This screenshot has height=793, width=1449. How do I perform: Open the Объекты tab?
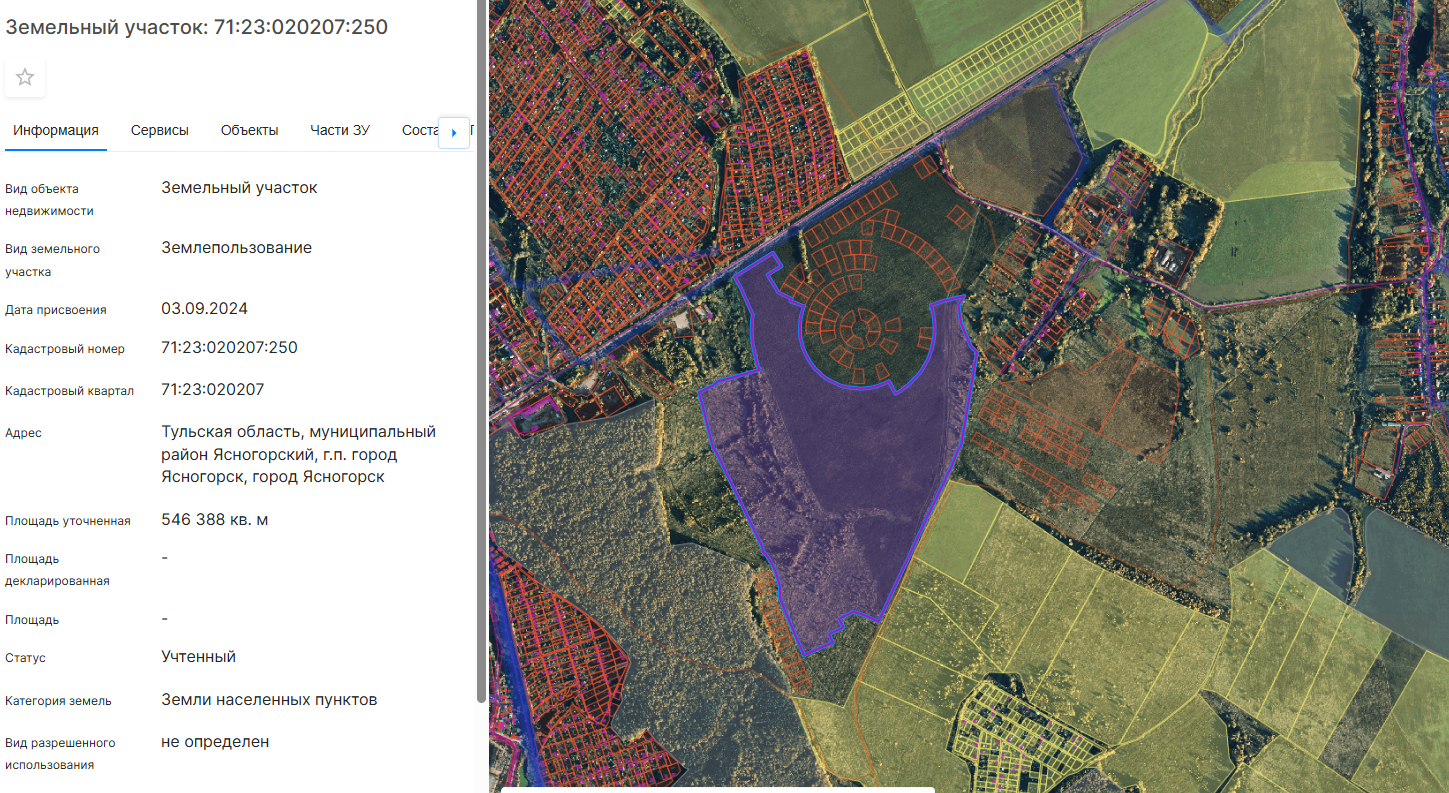(x=249, y=130)
